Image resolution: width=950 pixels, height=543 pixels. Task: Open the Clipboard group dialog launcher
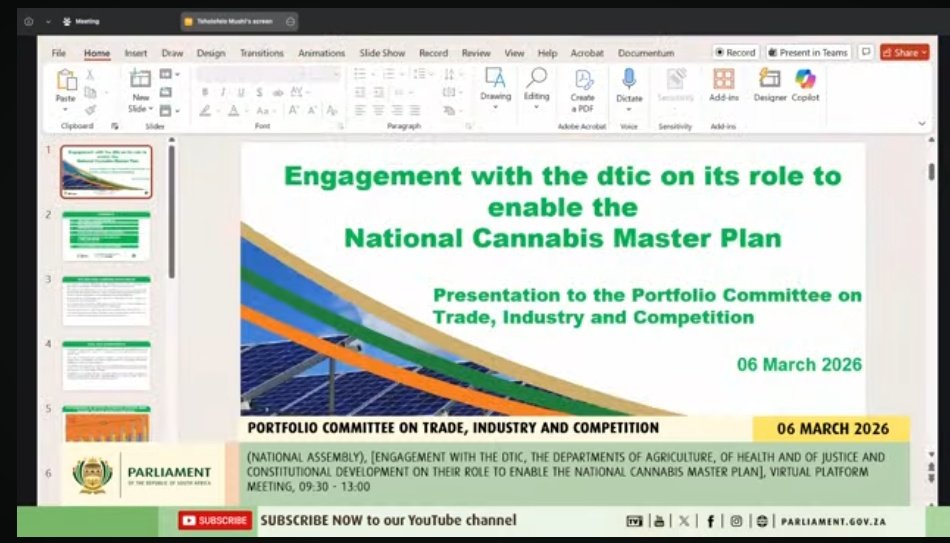coord(115,126)
